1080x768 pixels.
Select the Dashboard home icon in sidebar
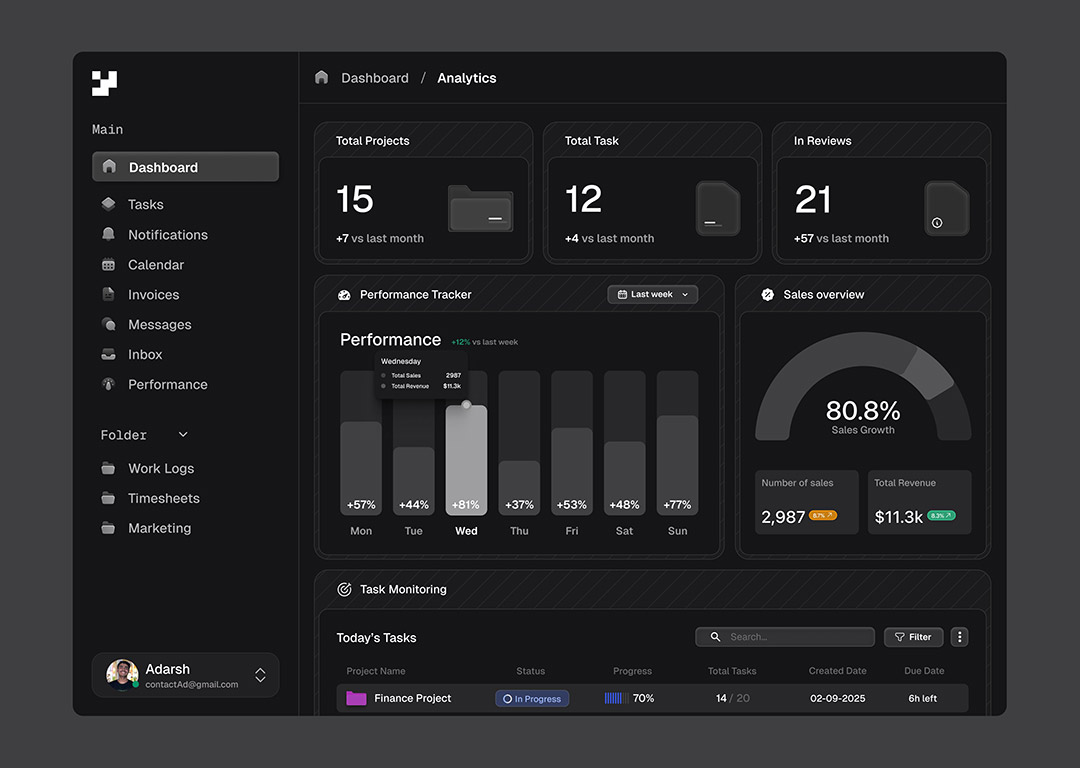point(109,166)
